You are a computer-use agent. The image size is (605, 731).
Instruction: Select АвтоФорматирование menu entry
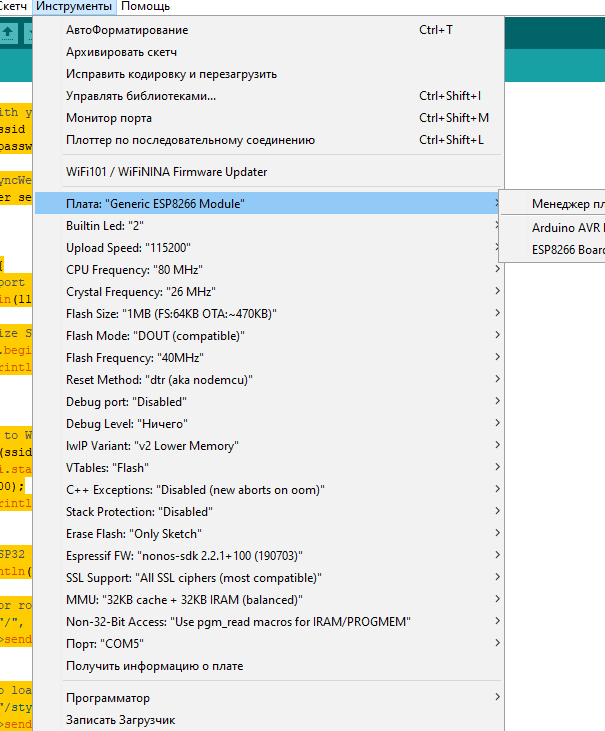click(x=269, y=30)
